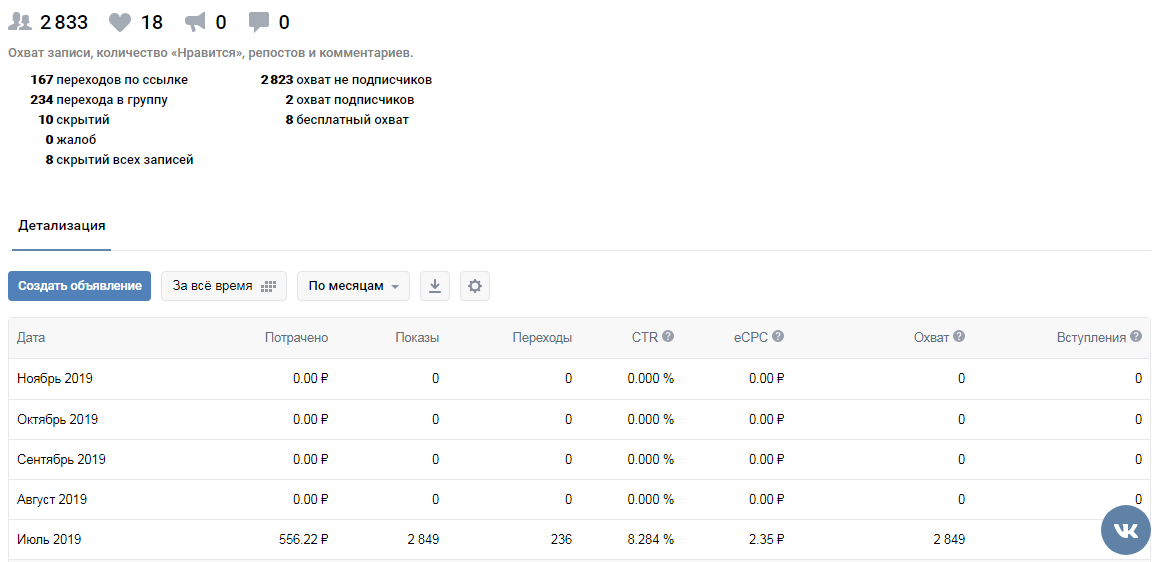Click the reach people icon beside 2 833
Image resolution: width=1161 pixels, height=562 pixels.
point(20,23)
